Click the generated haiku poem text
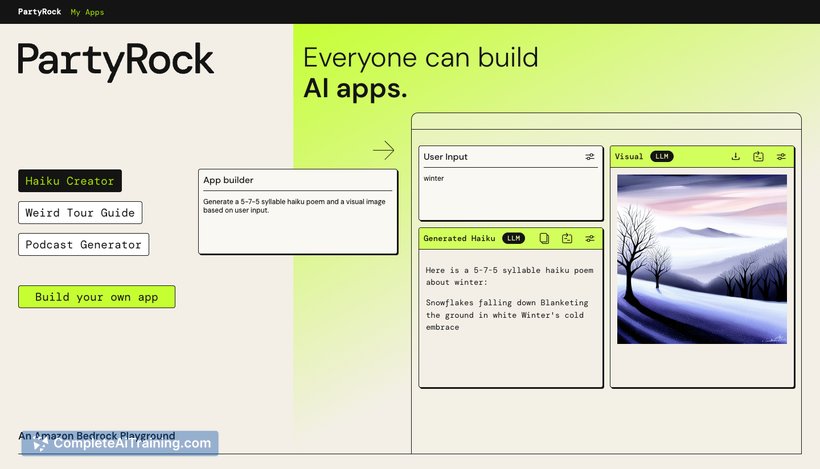The height and width of the screenshot is (469, 820). tap(507, 315)
